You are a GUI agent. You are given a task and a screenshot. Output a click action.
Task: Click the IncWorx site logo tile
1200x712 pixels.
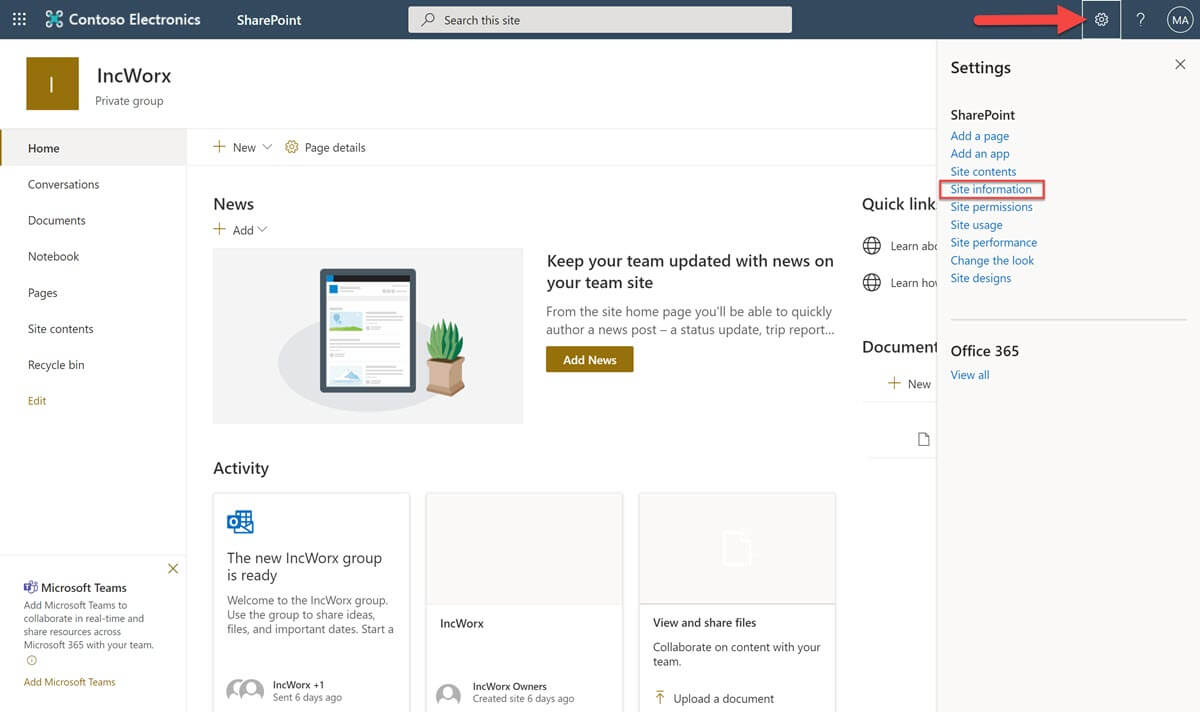pyautogui.click(x=52, y=84)
